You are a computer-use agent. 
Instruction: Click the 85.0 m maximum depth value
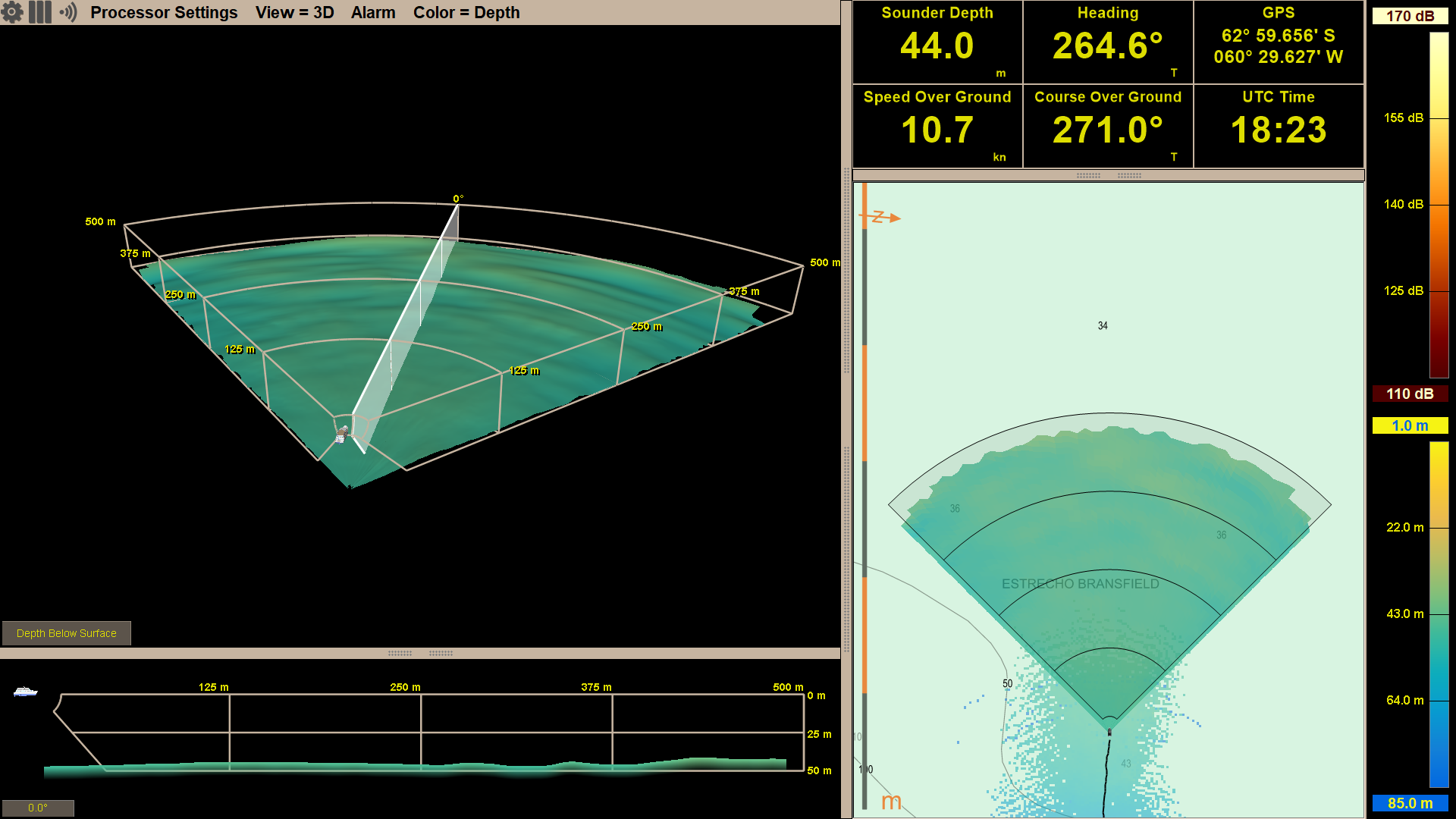pyautogui.click(x=1409, y=803)
